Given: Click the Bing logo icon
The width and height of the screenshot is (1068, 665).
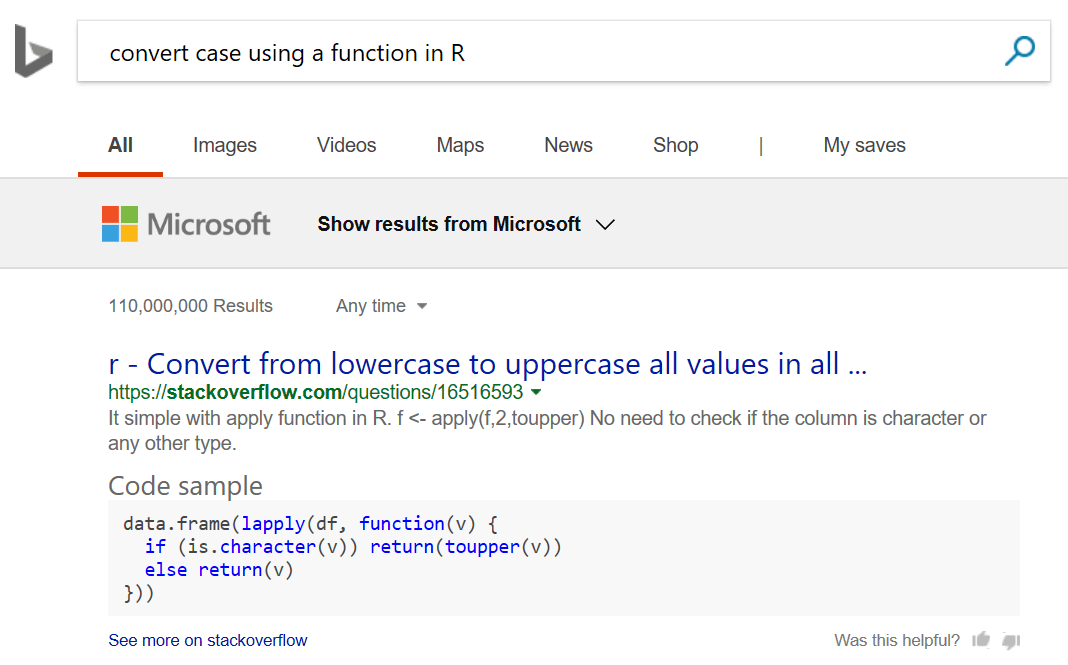Looking at the screenshot, I should pos(33,51).
